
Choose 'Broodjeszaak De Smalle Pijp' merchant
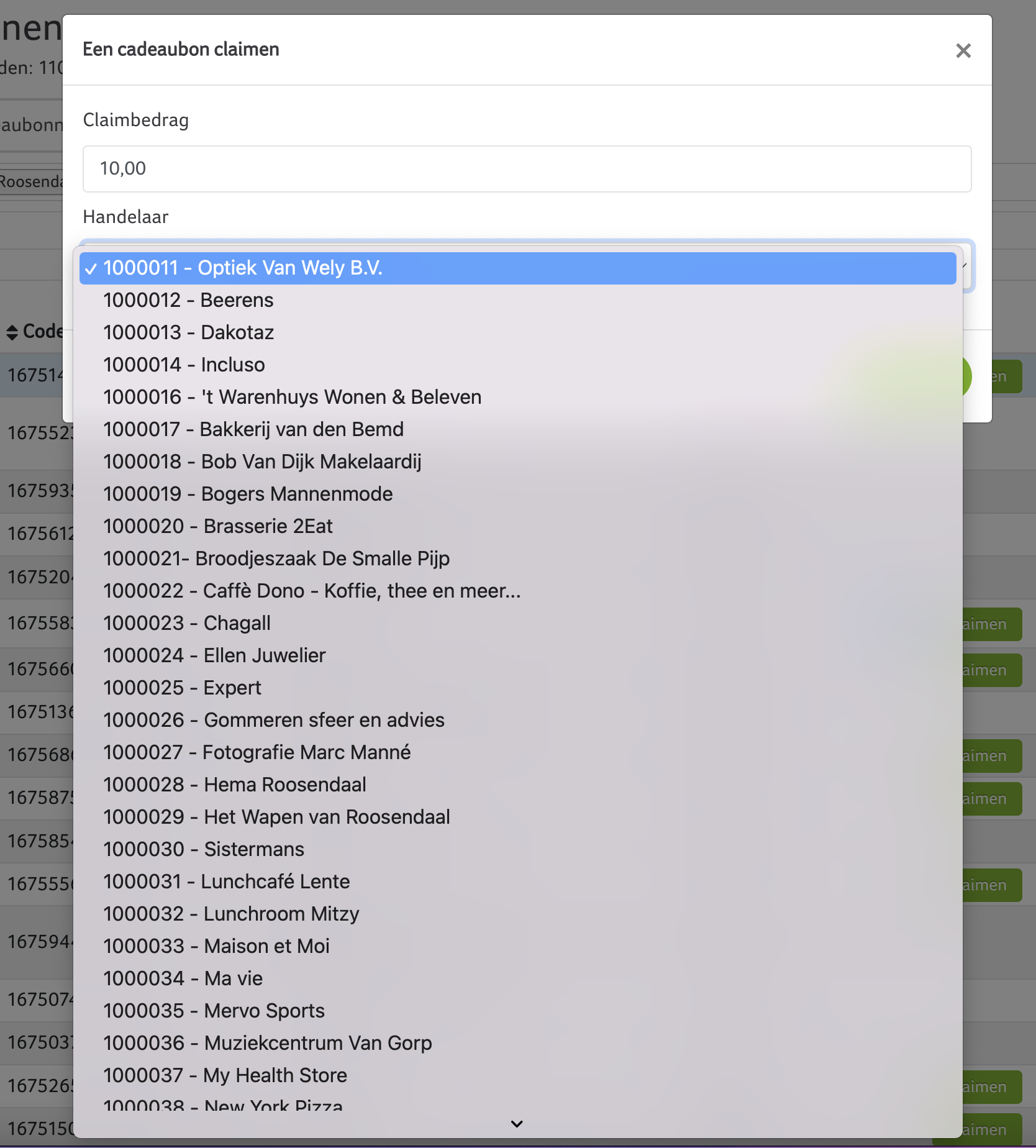(x=517, y=558)
